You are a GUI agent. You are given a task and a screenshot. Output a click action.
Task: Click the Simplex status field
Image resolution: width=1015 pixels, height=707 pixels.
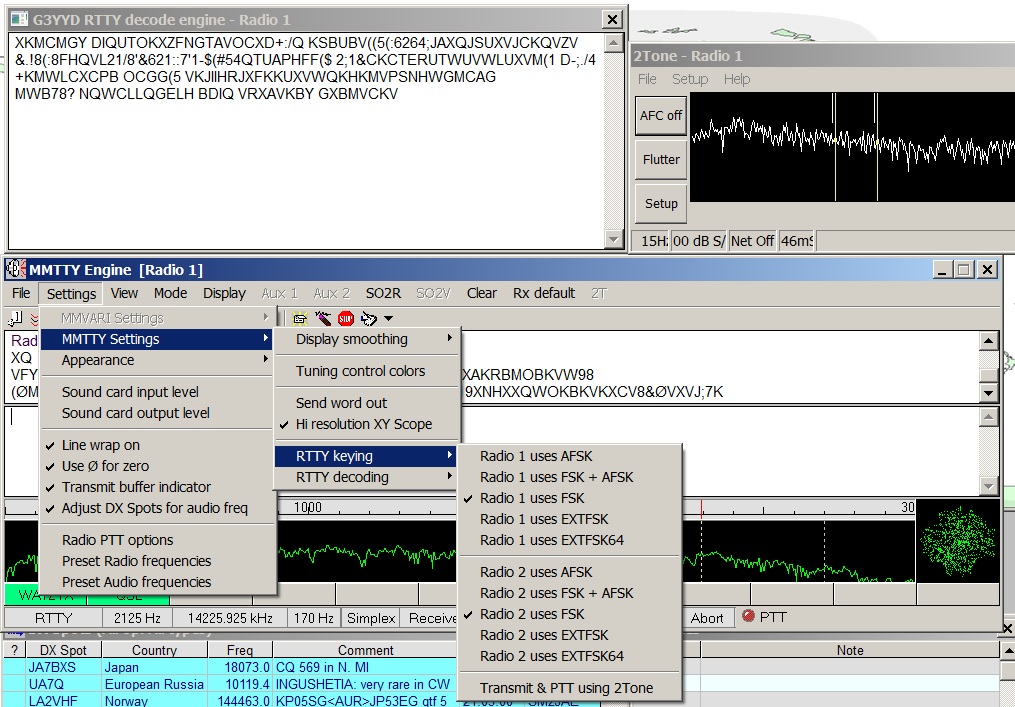point(371,618)
